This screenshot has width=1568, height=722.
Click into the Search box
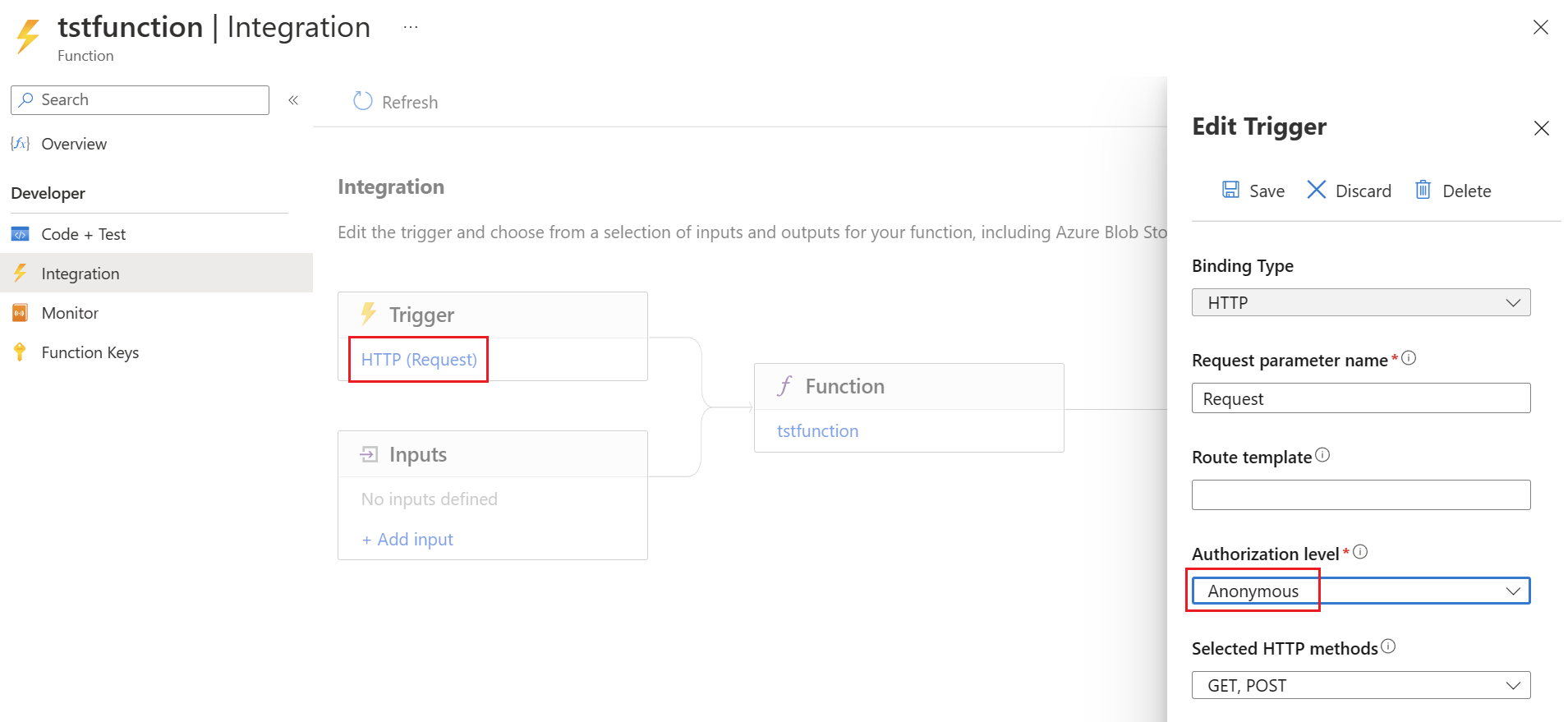click(x=140, y=100)
